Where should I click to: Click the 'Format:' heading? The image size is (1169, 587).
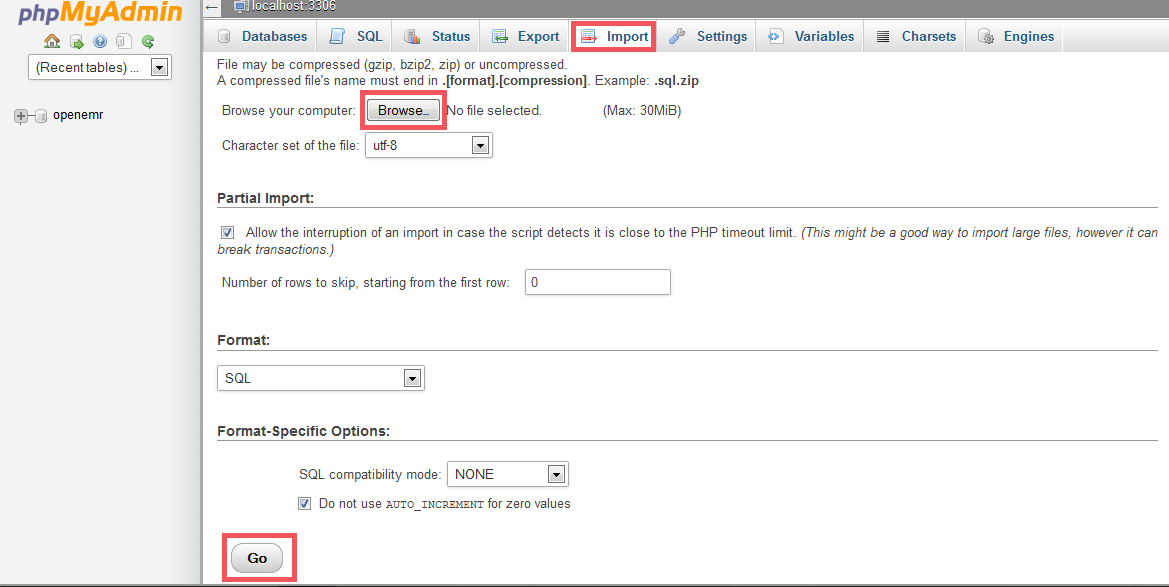(243, 340)
